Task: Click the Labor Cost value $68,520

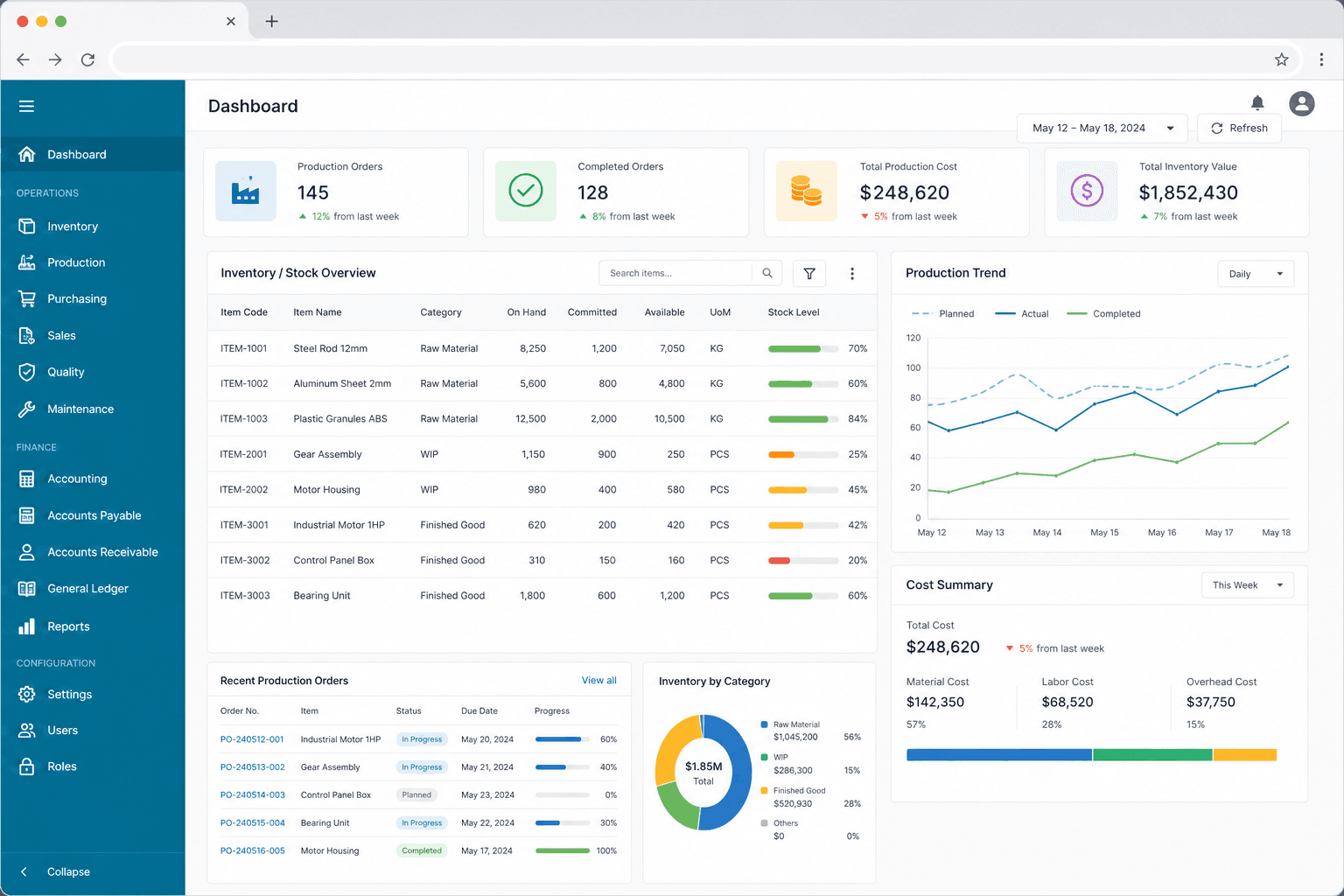Action: [x=1067, y=702]
